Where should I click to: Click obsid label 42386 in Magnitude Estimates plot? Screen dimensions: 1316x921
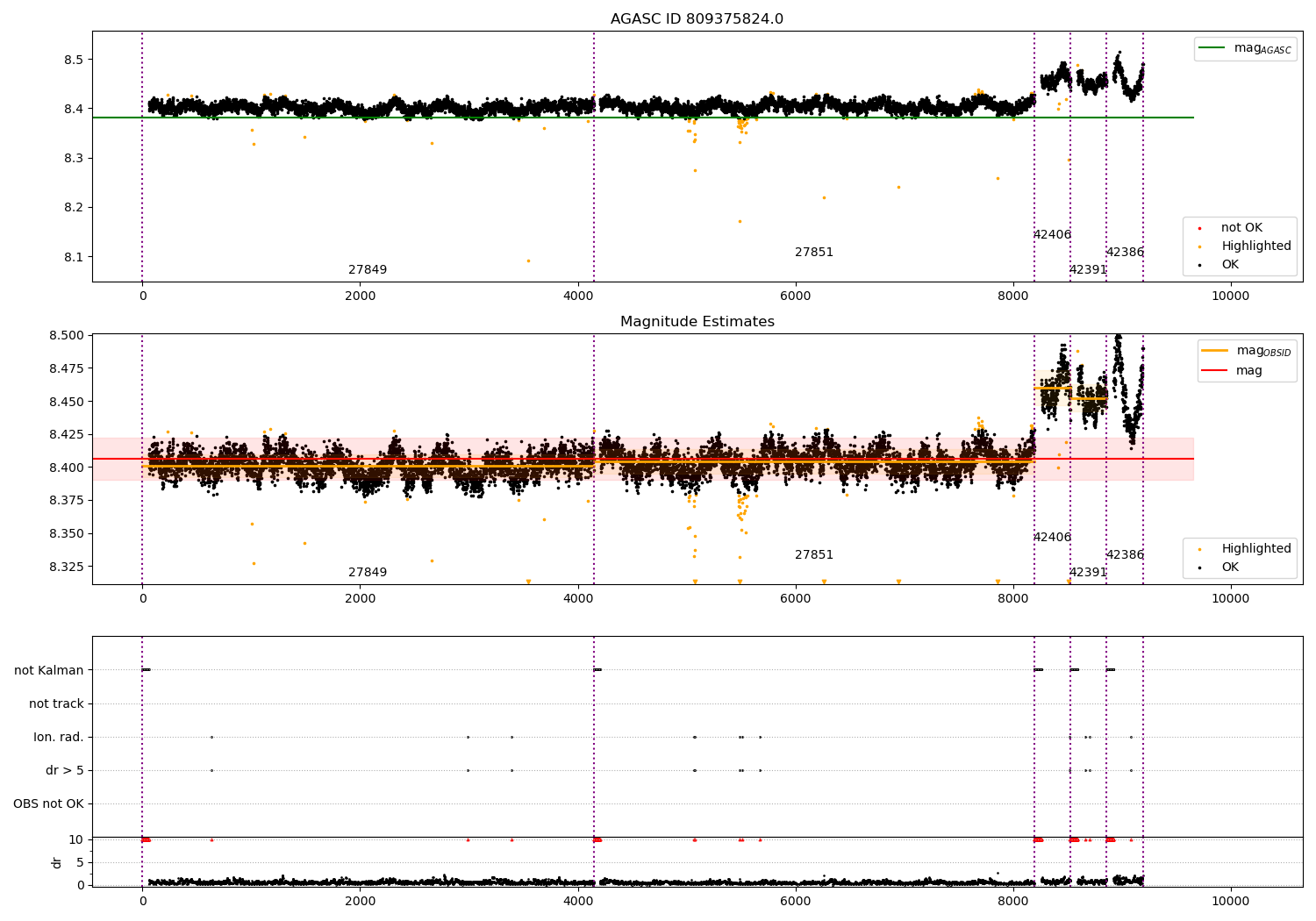[1125, 555]
